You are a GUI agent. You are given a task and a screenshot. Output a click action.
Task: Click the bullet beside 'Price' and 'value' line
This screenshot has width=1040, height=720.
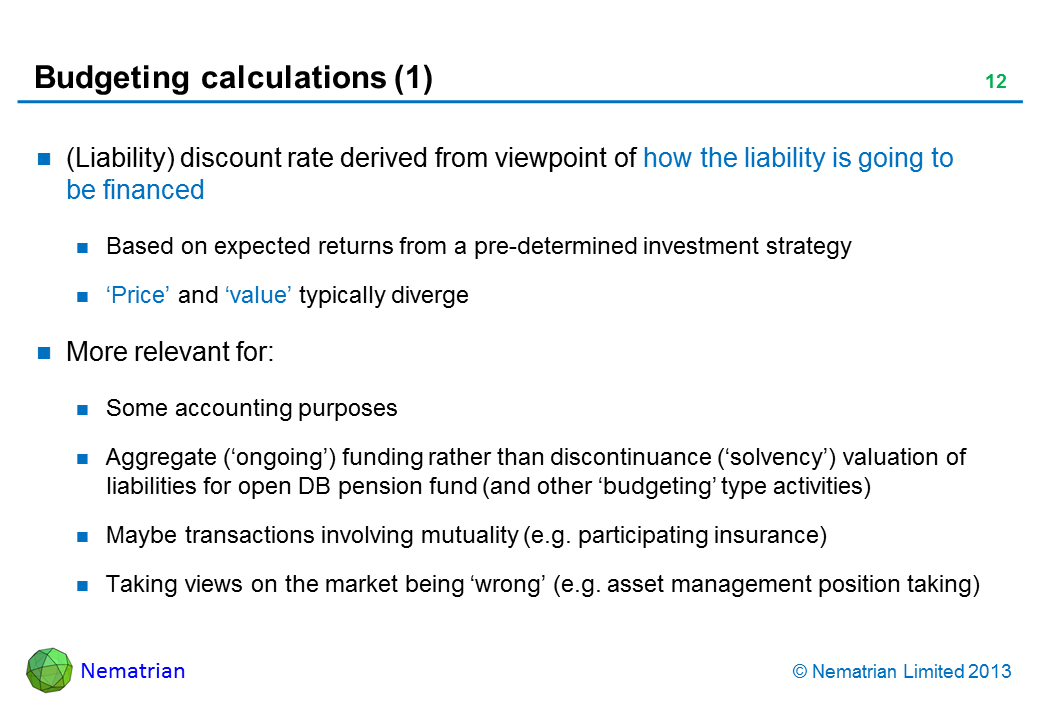click(x=85, y=296)
